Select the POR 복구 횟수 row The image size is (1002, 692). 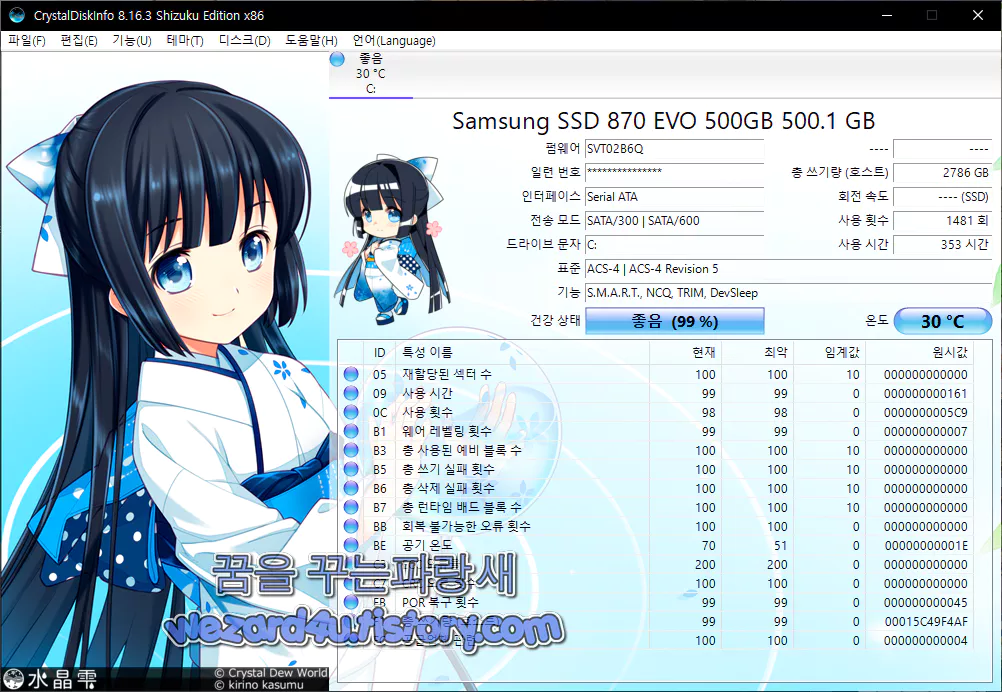[657, 603]
